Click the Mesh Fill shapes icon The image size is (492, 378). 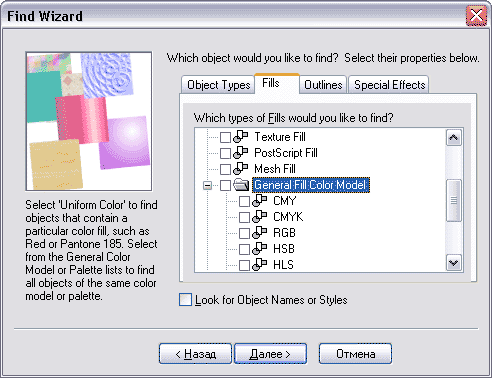point(240,169)
